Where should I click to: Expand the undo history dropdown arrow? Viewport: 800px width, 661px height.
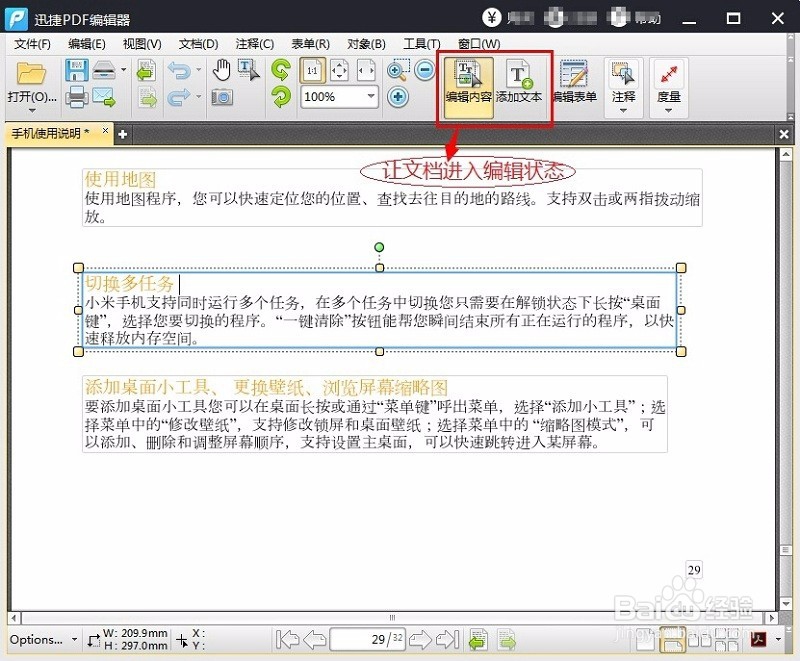click(x=198, y=70)
